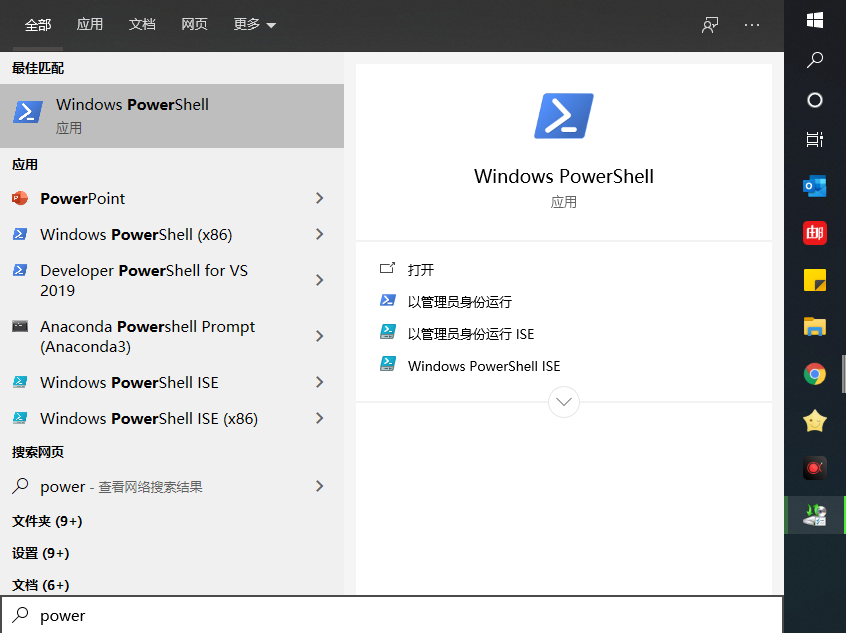Viewport: 846px width, 633px height.
Task: Expand Anaconda Powershell Prompt arrow
Action: [x=319, y=336]
